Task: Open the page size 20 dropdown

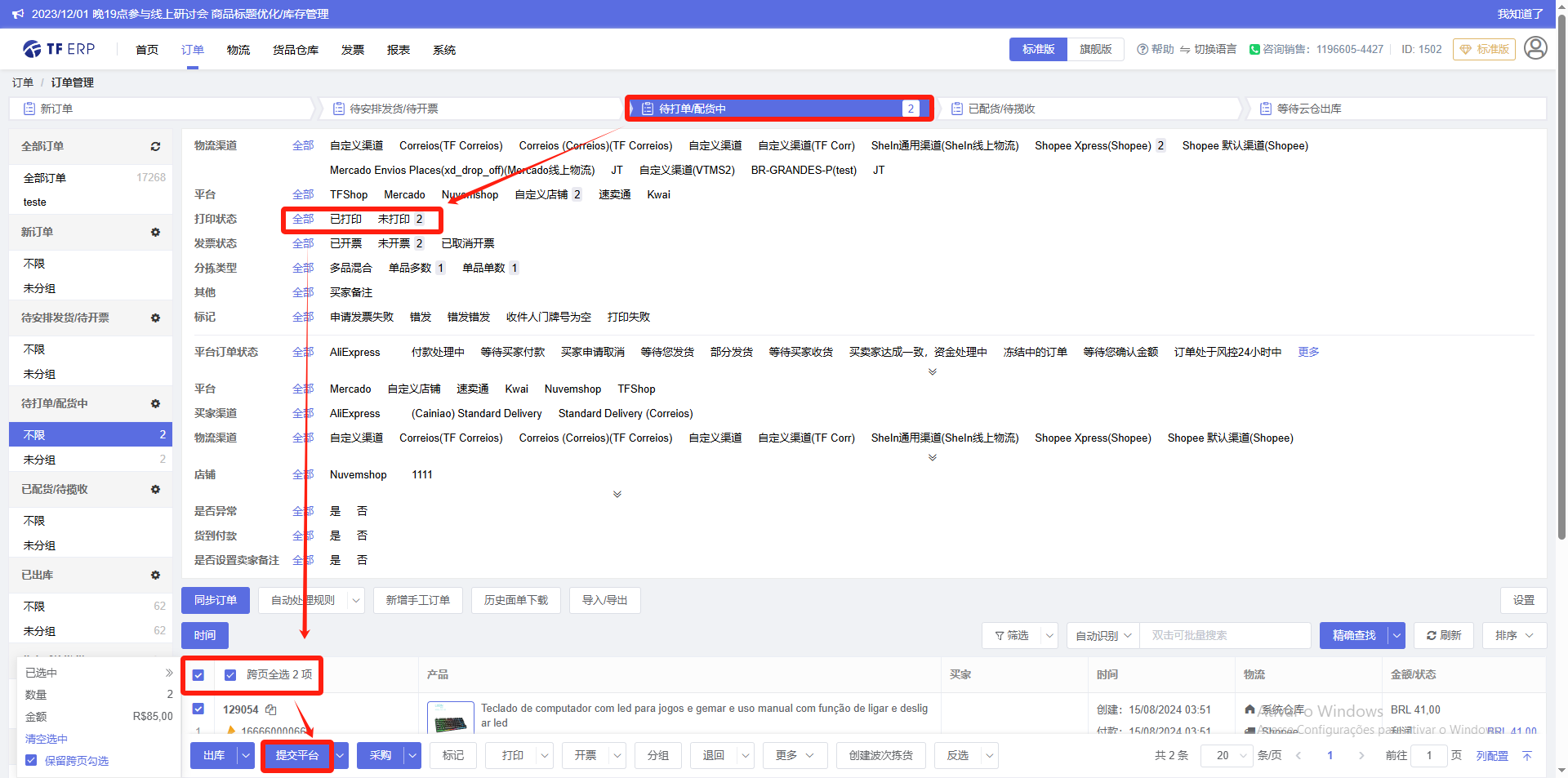Action: pyautogui.click(x=1227, y=755)
